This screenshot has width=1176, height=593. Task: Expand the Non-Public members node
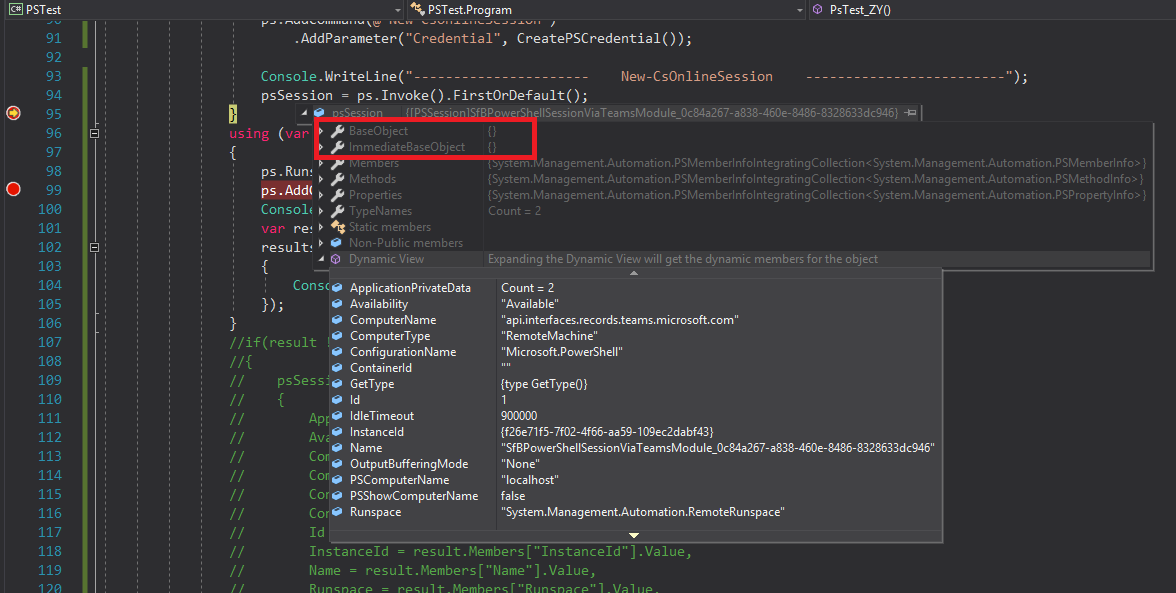[322, 243]
